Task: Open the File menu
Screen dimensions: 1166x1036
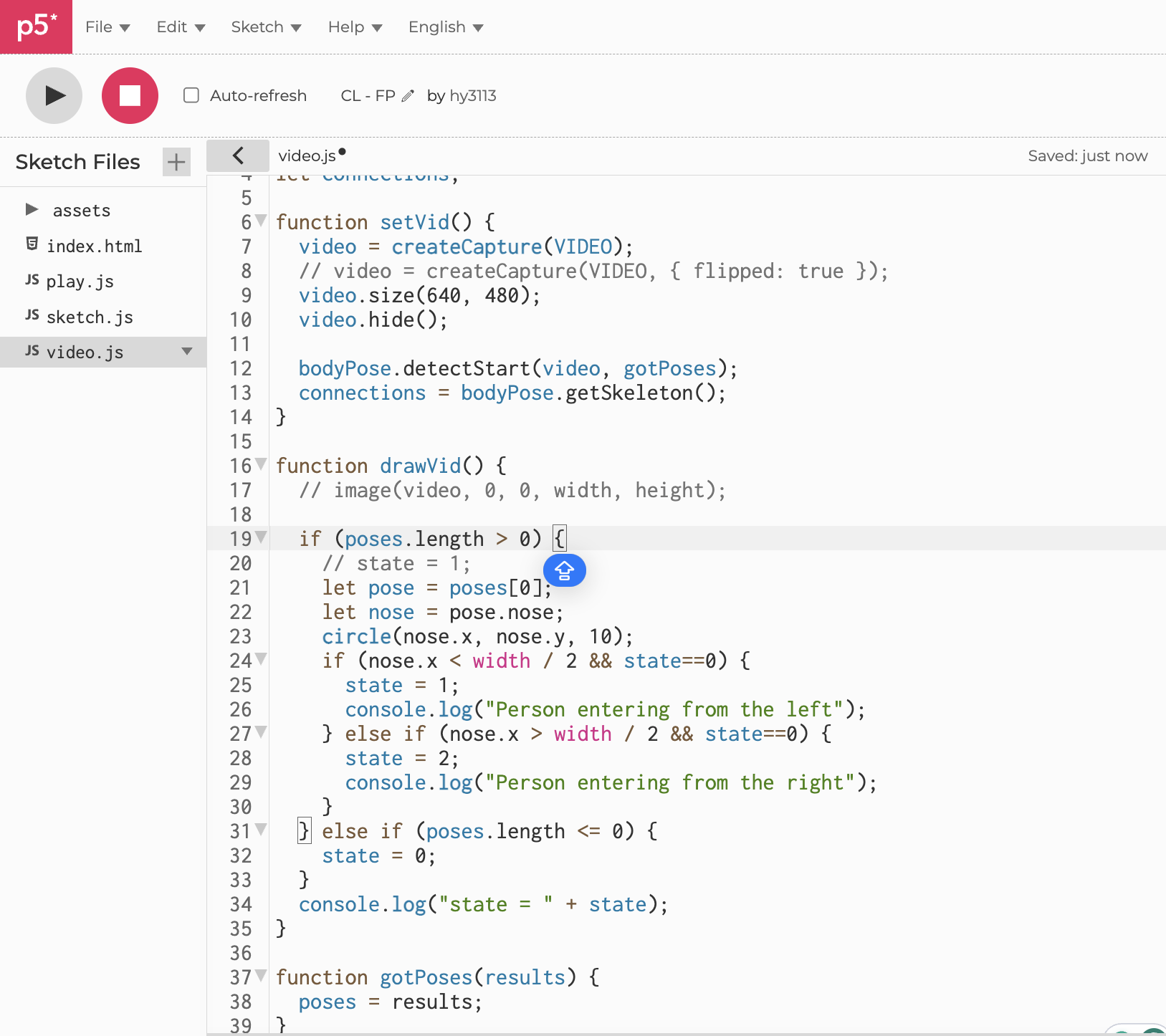Action: tap(107, 27)
